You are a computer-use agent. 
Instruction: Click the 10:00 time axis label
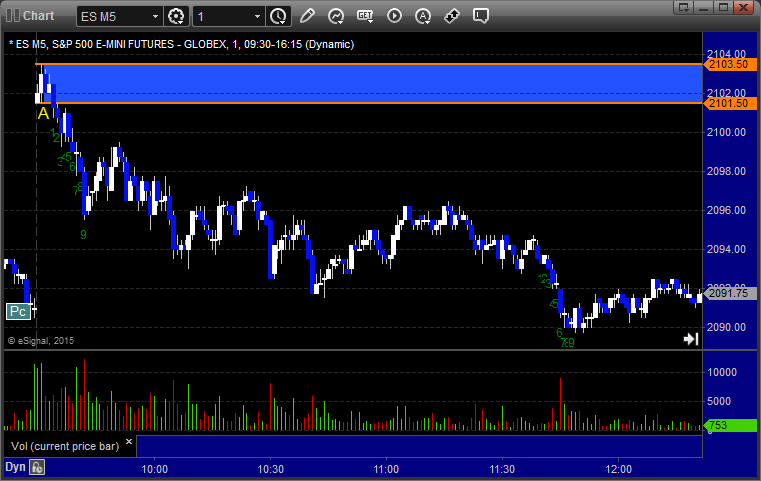[154, 469]
